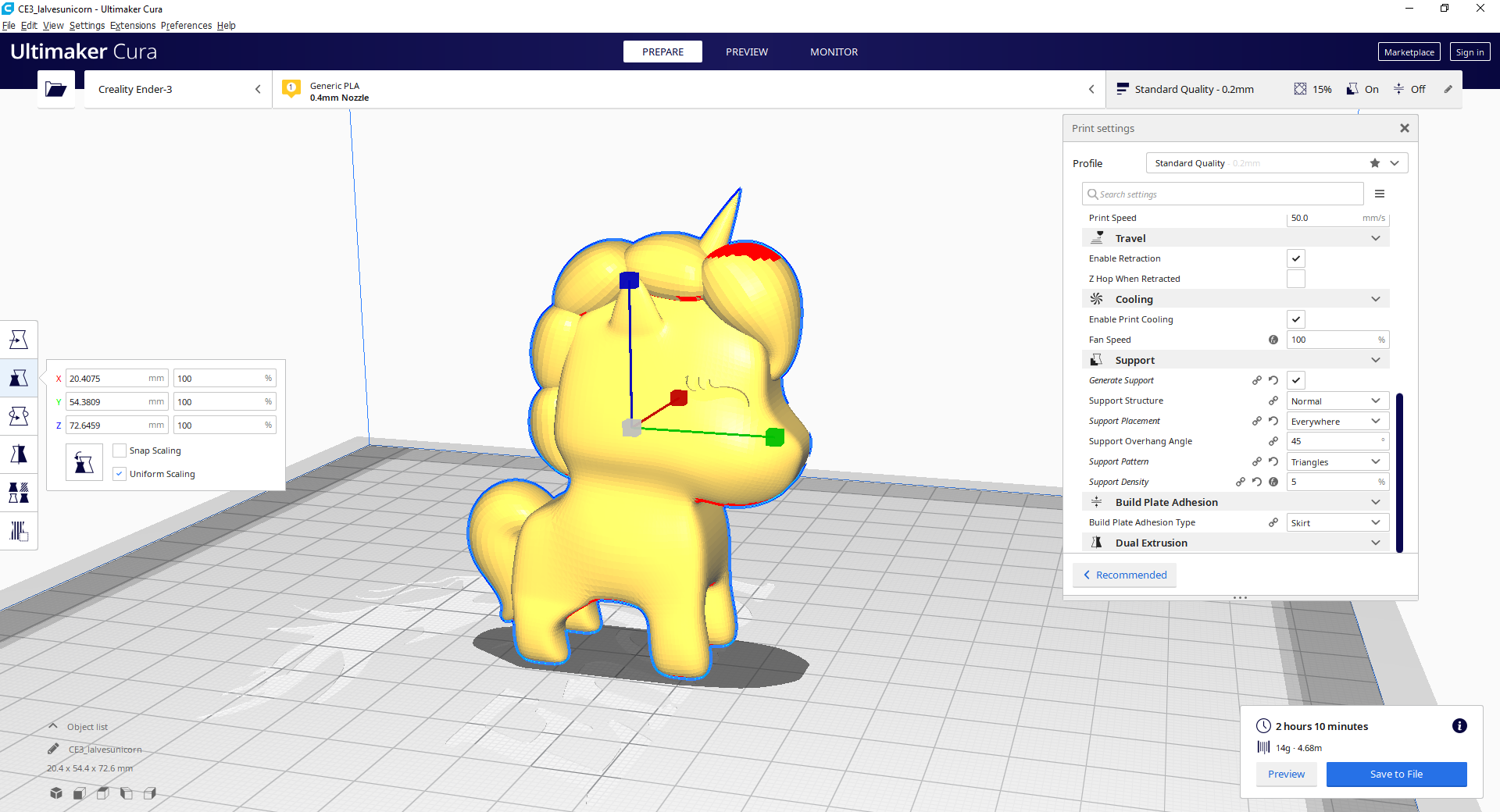Click Save to File
This screenshot has height=812, width=1500.
[x=1396, y=774]
